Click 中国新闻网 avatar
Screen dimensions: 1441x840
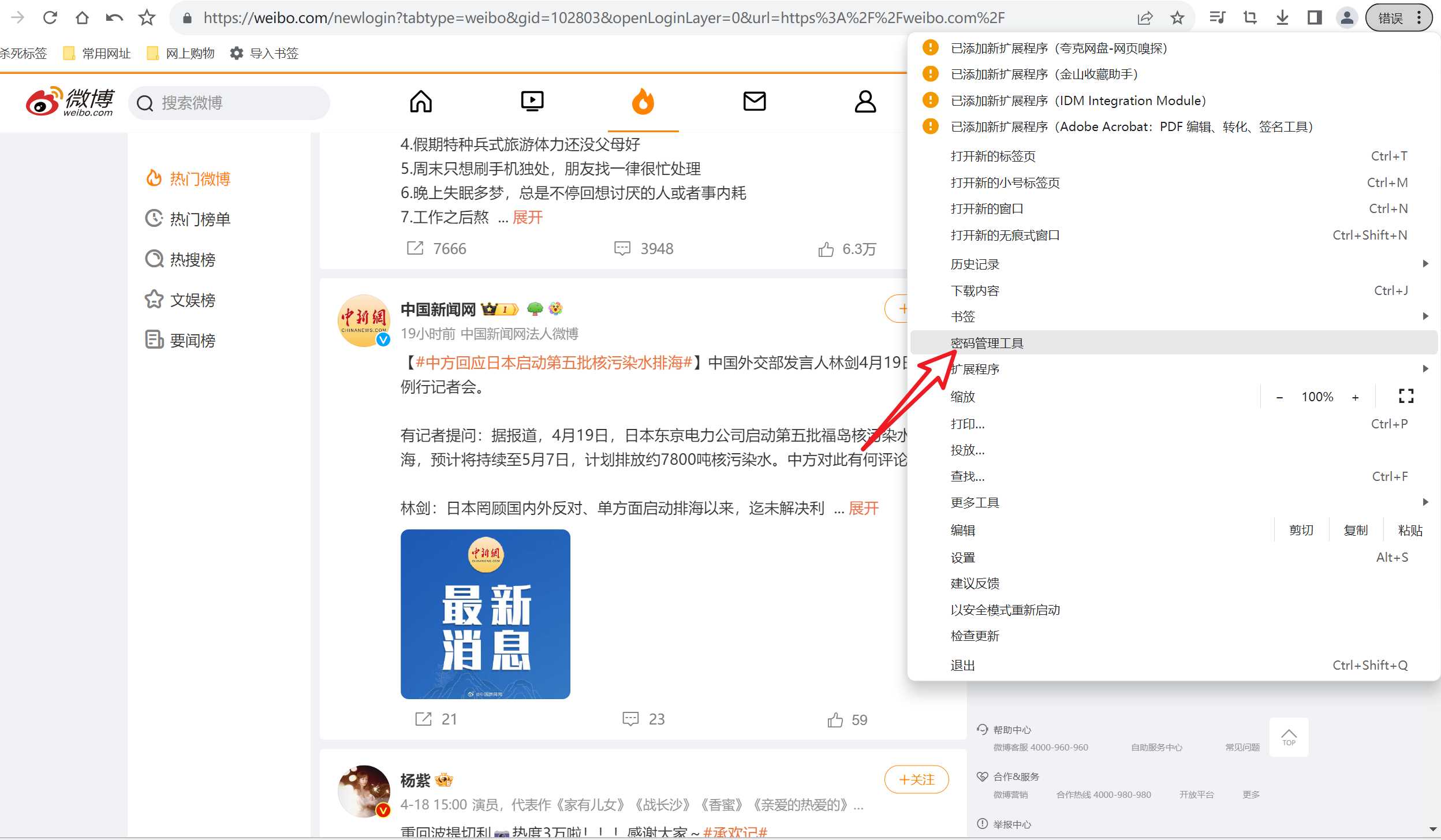(x=364, y=320)
